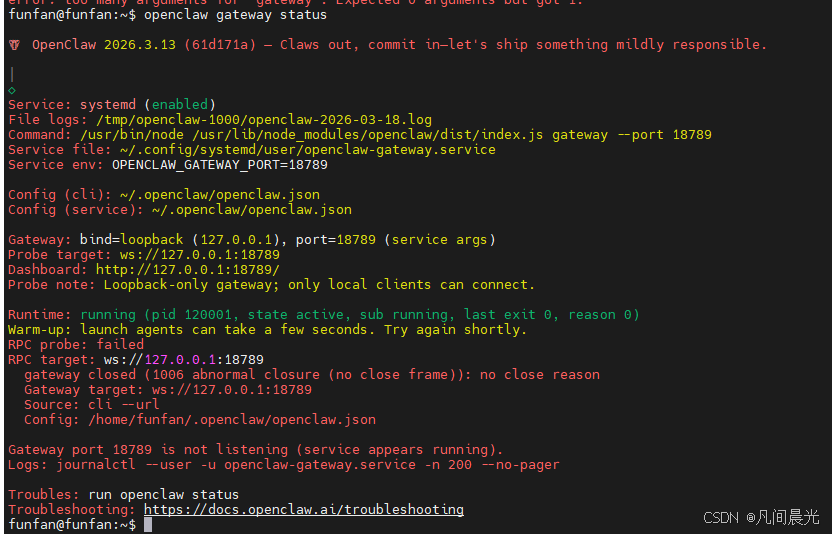Image resolution: width=832 pixels, height=534 pixels.
Task: Click the 'Gateway: bind=loopback' line
Action: point(252,240)
